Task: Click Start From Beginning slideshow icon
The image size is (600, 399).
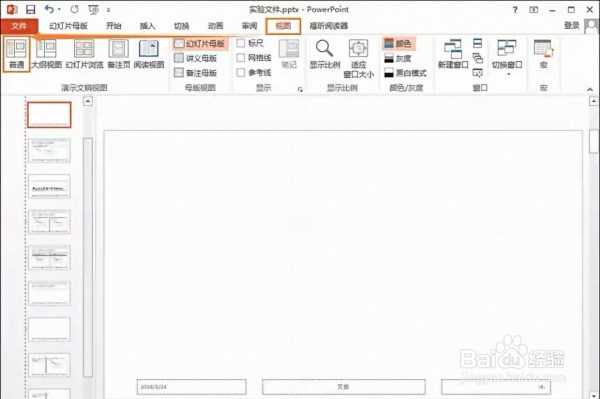Action: 93,10
